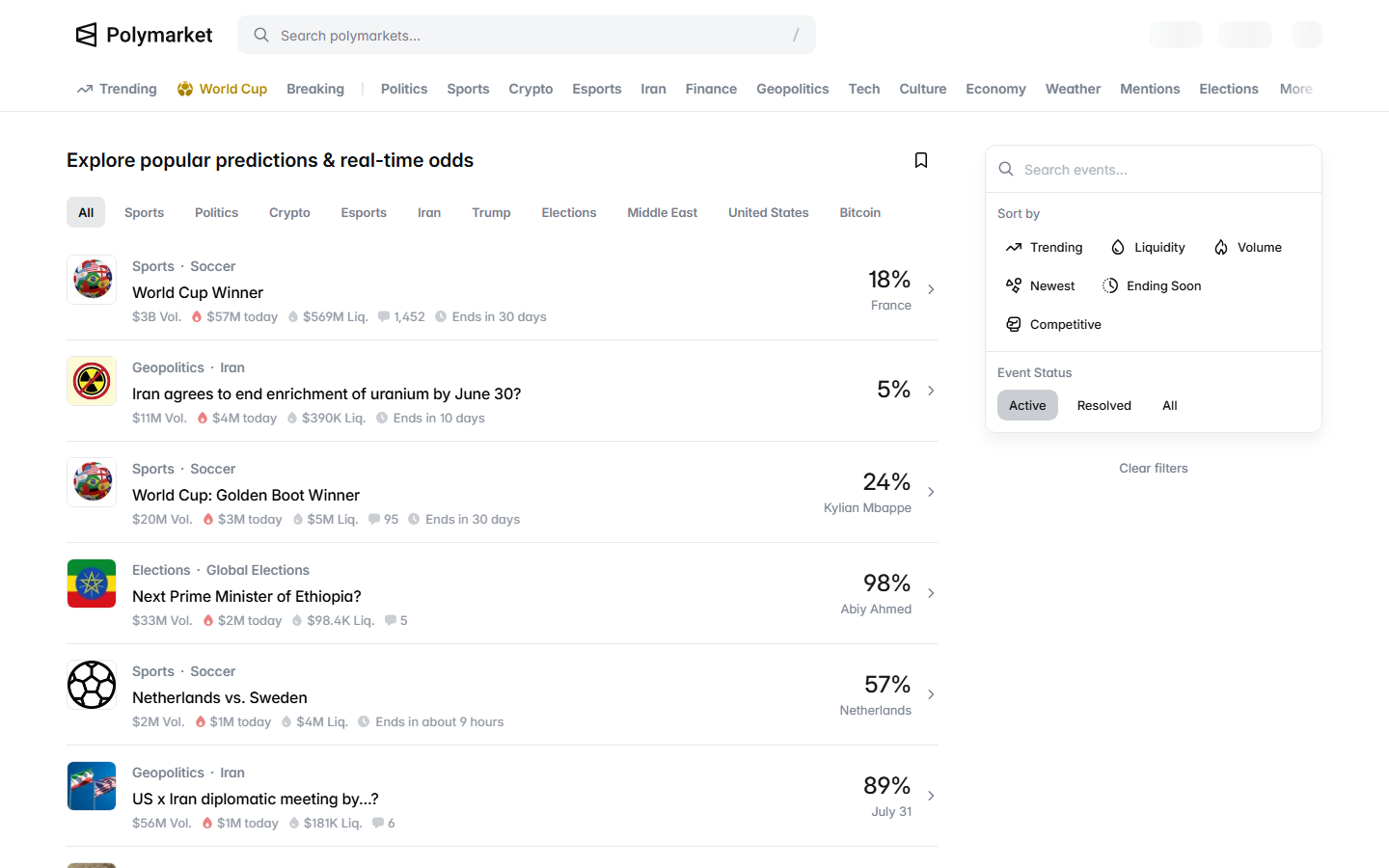This screenshot has width=1389, height=868.
Task: Go to the Weather navigation tab
Action: coord(1073,89)
